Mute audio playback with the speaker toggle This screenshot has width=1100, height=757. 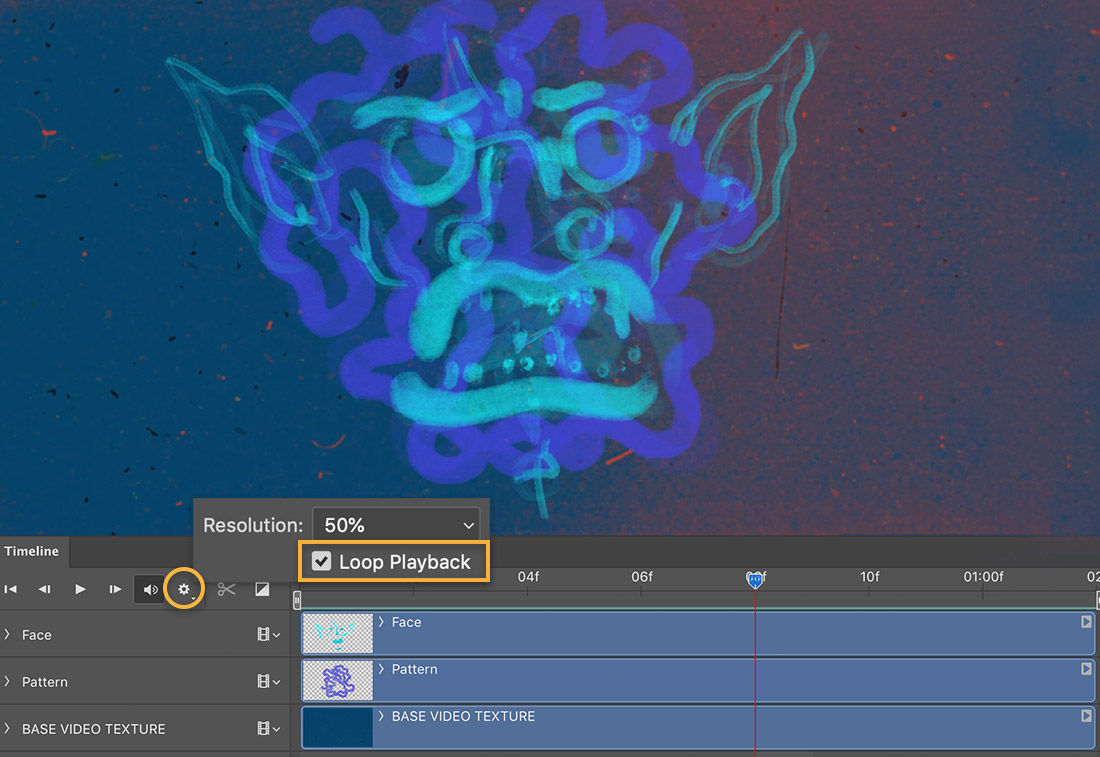click(x=149, y=589)
